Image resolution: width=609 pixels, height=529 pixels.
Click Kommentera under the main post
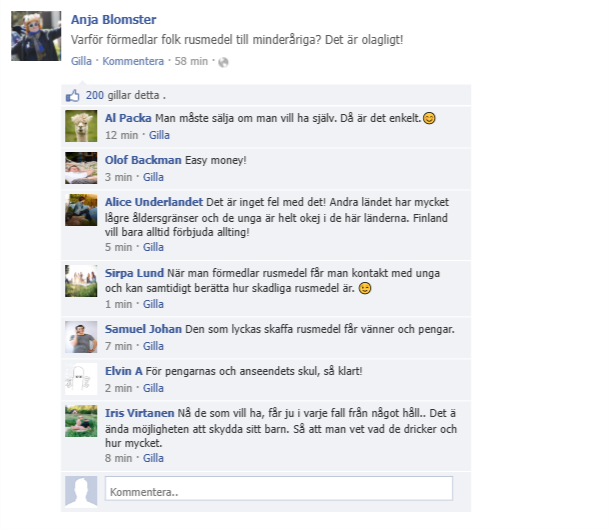tap(133, 61)
